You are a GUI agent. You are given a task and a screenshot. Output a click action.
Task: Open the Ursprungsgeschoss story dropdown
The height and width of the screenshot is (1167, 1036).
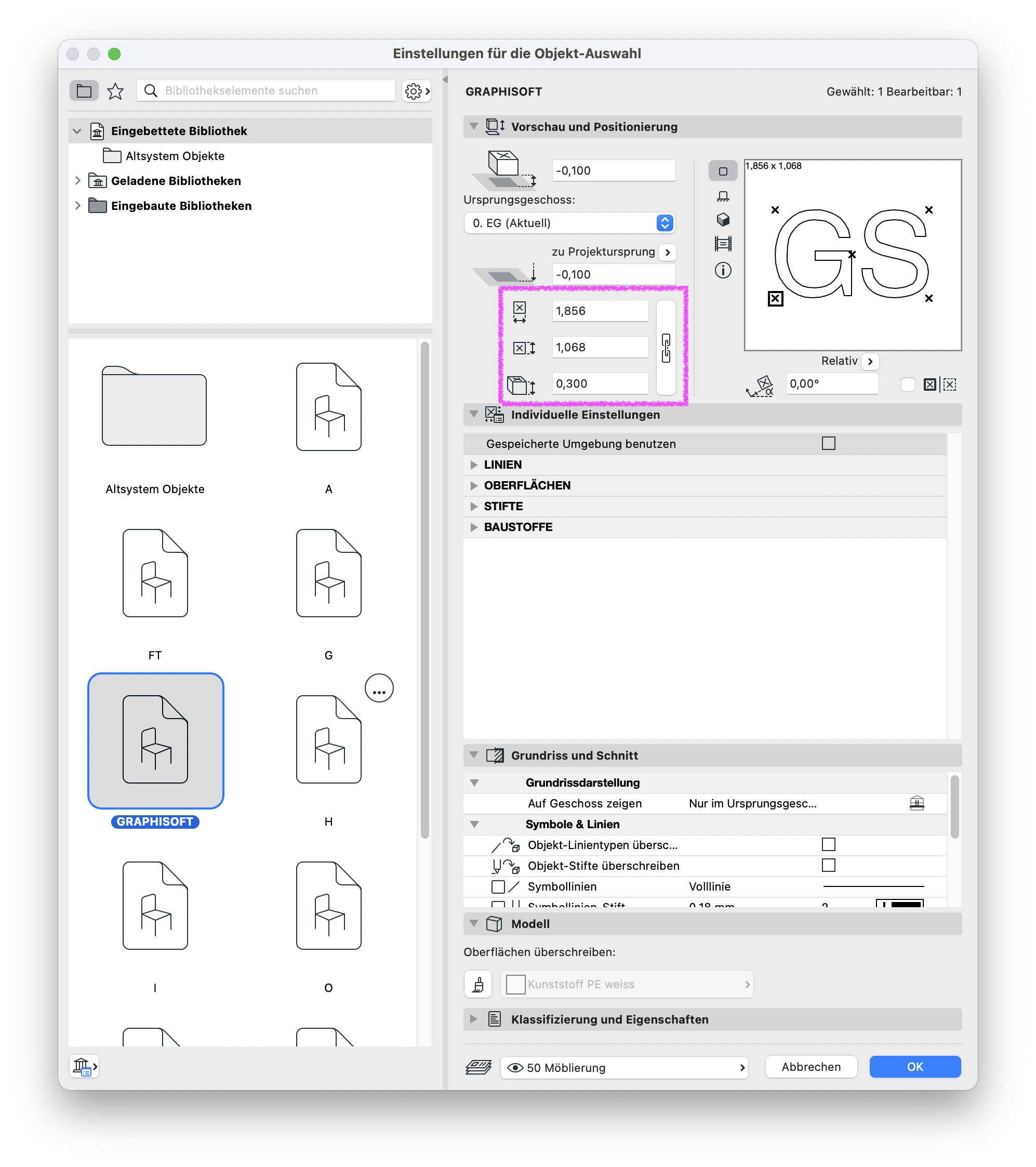tap(569, 223)
